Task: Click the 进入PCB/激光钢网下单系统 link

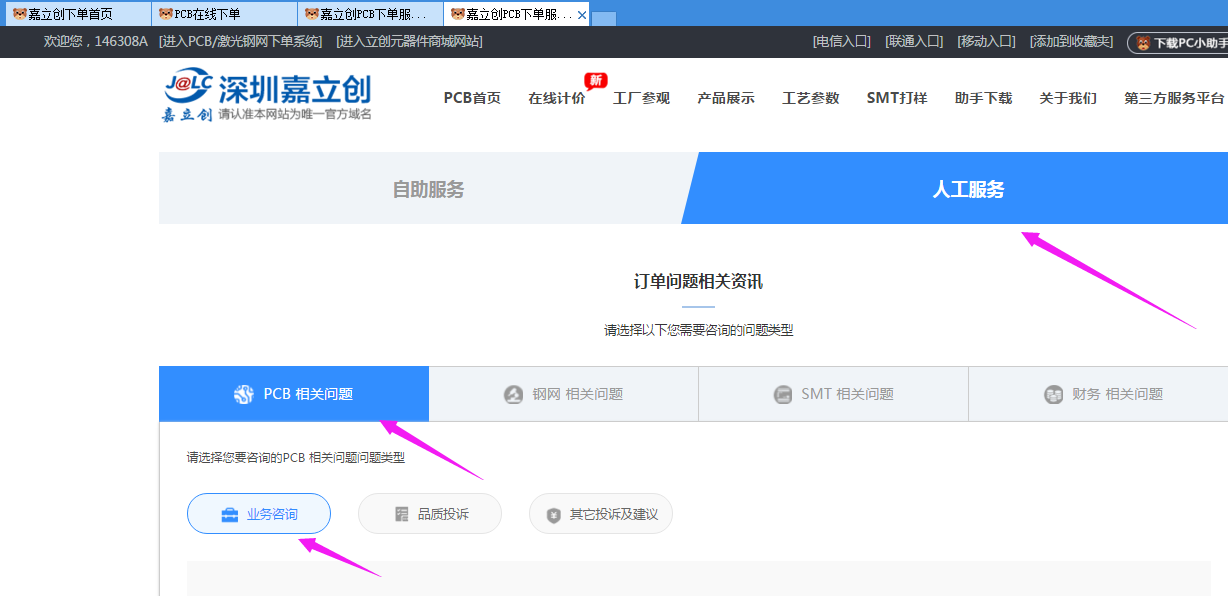Action: point(240,41)
